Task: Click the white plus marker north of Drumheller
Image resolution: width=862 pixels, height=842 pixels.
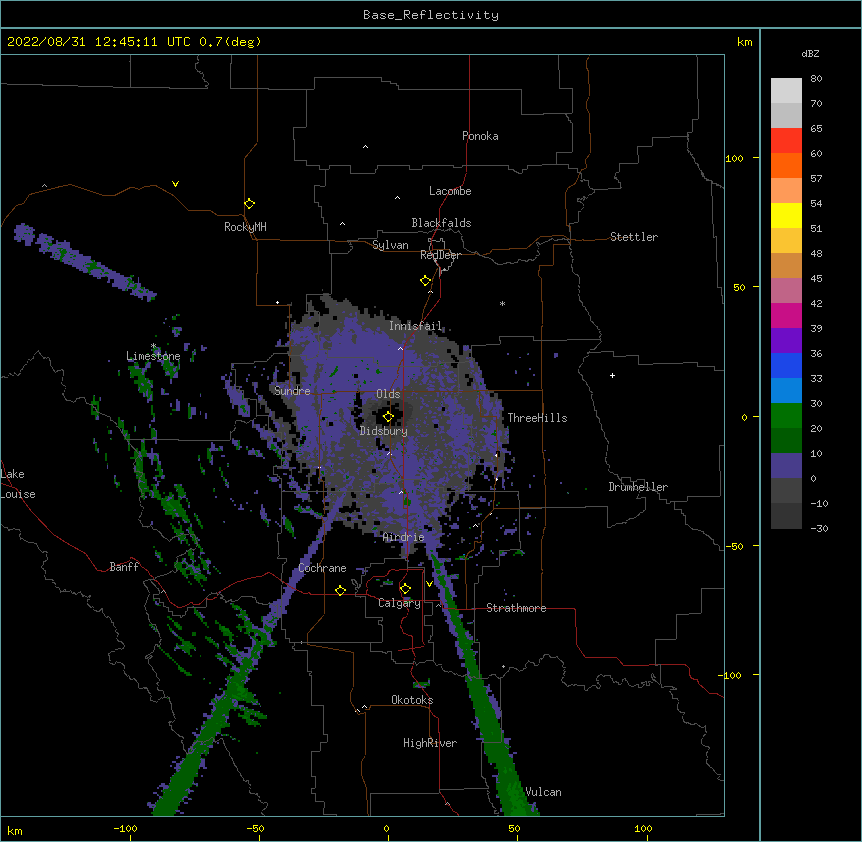Action: [x=612, y=375]
